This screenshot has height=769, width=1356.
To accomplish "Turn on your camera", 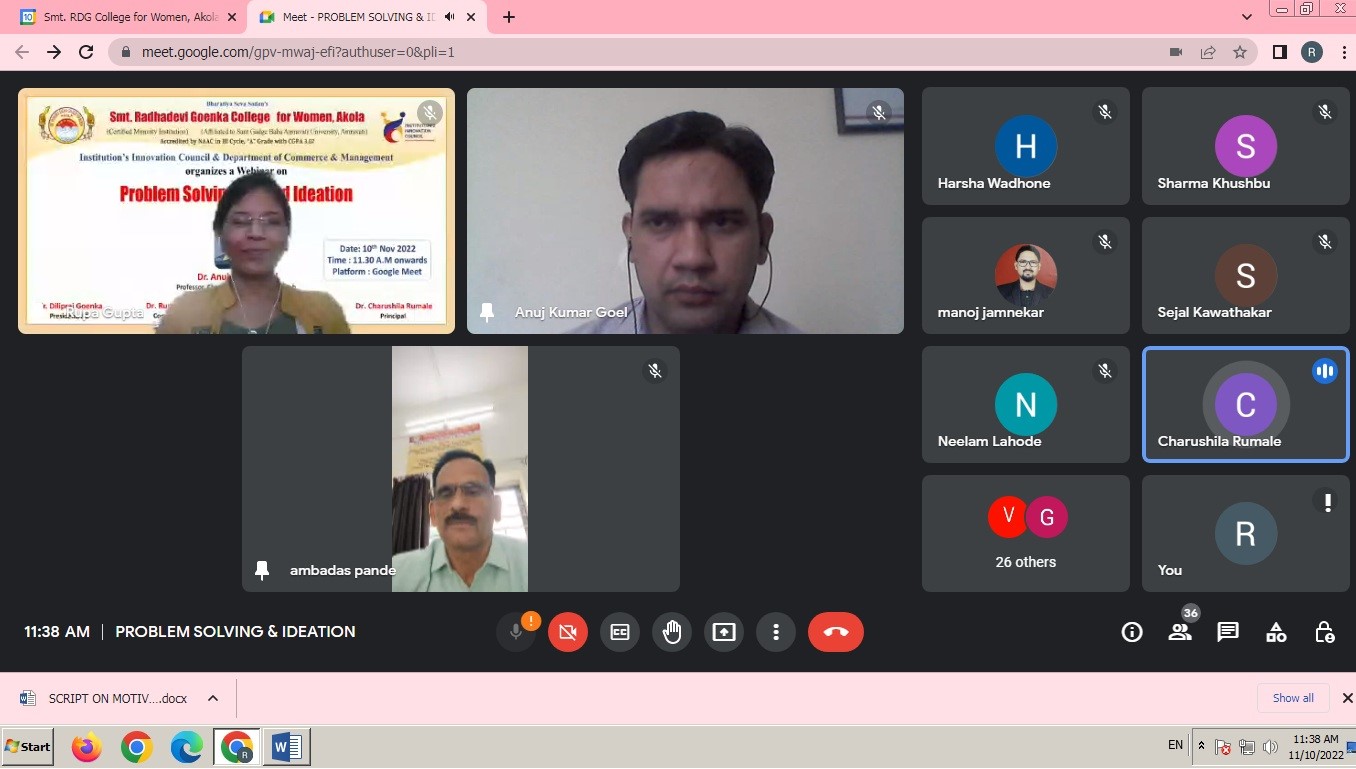I will (x=568, y=632).
